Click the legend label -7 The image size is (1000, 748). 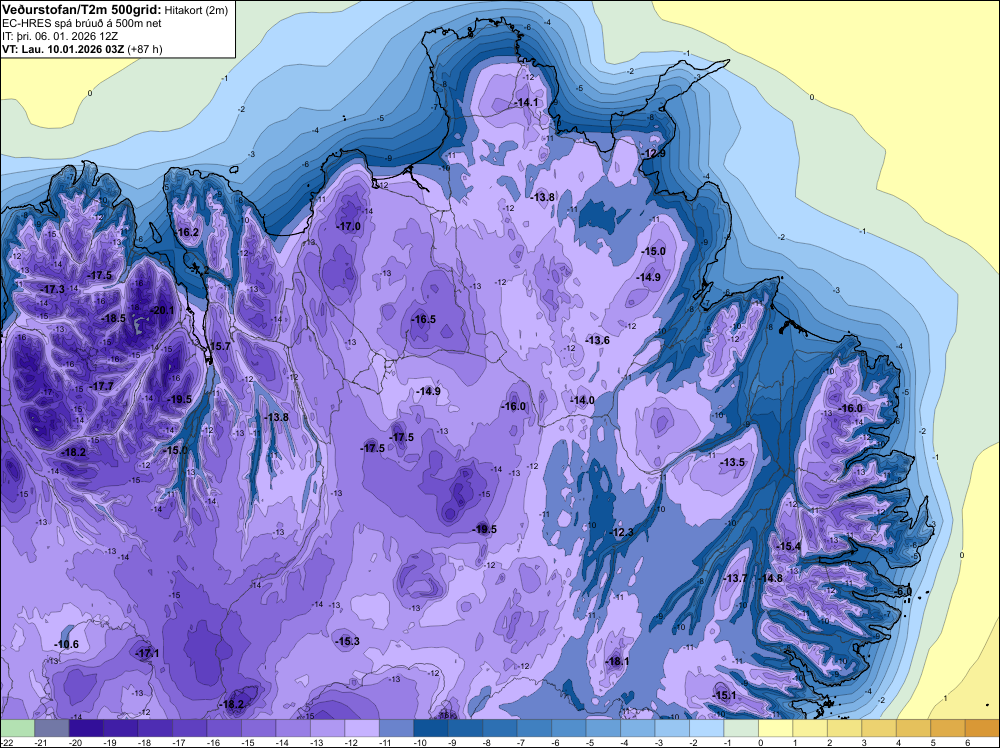click(x=523, y=743)
